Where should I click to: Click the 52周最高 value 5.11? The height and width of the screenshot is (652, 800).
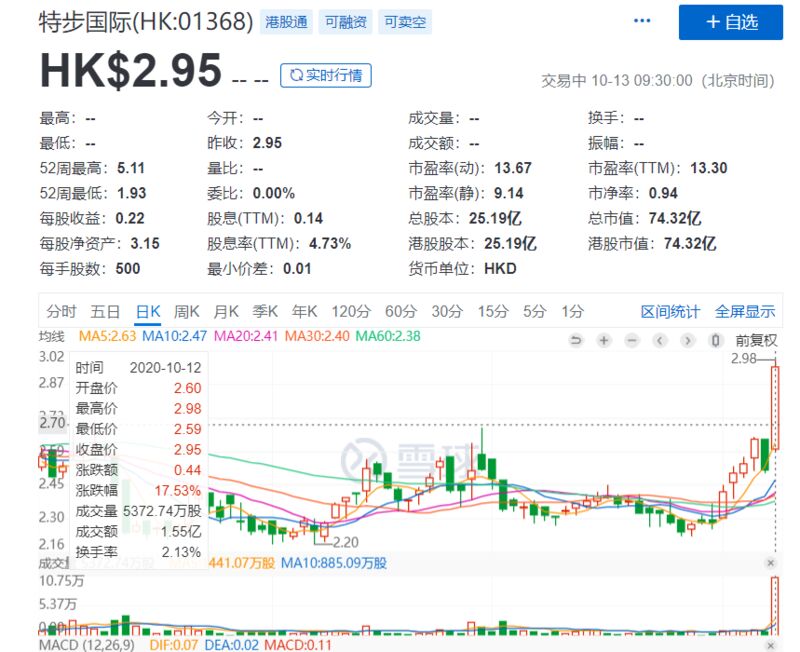click(131, 168)
